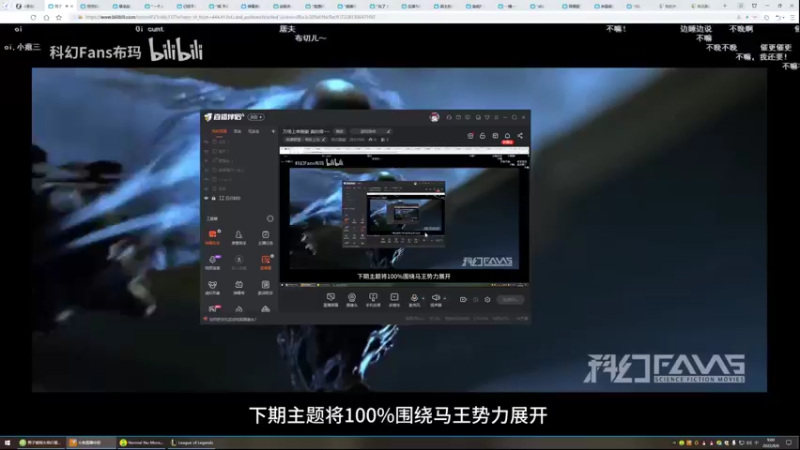Screen dimensions: 800x450
Task: Open the browser hamburger menu
Action: point(792,17)
